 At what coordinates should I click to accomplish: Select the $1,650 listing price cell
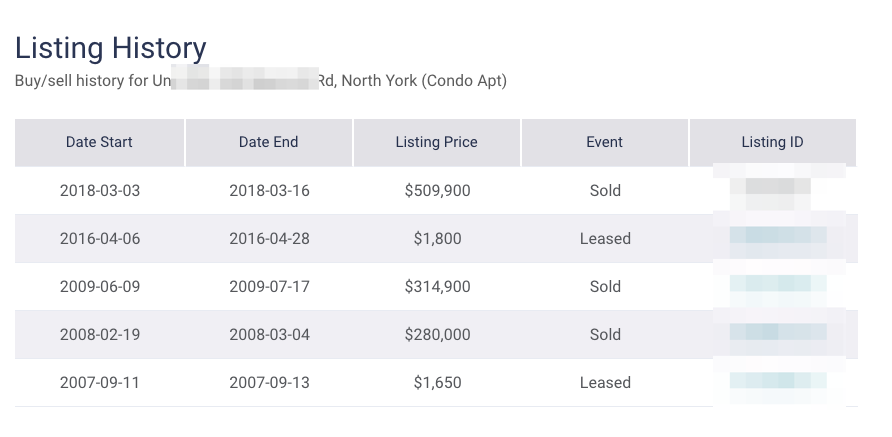(437, 383)
